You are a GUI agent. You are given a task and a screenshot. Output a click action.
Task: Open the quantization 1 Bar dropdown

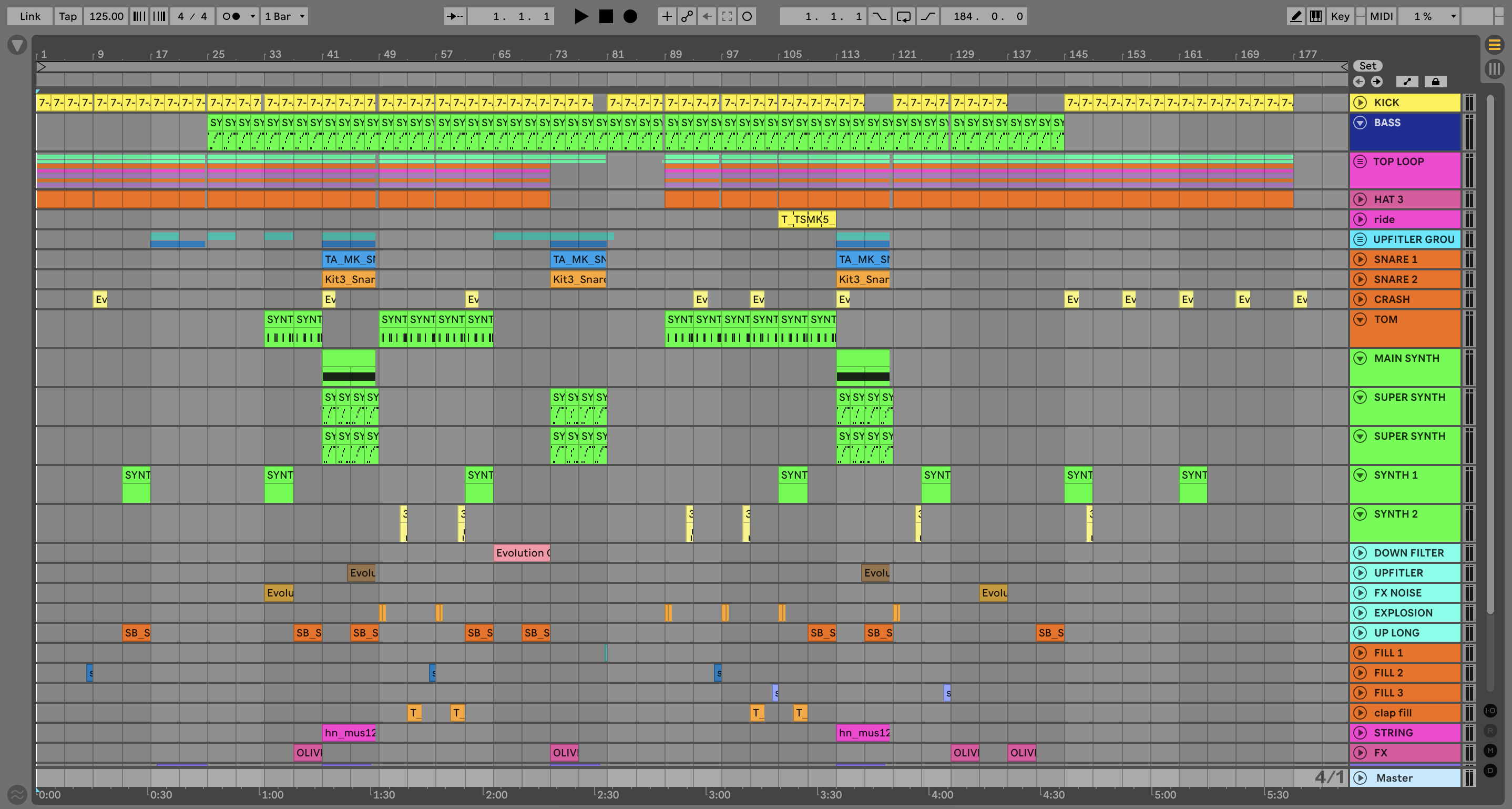(284, 16)
